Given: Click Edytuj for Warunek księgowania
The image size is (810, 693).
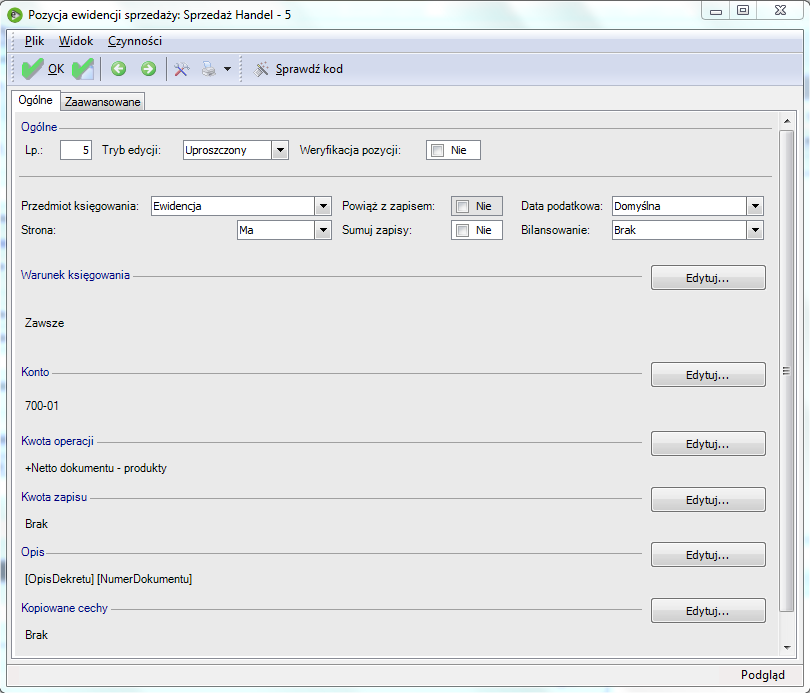Looking at the screenshot, I should [x=708, y=278].
